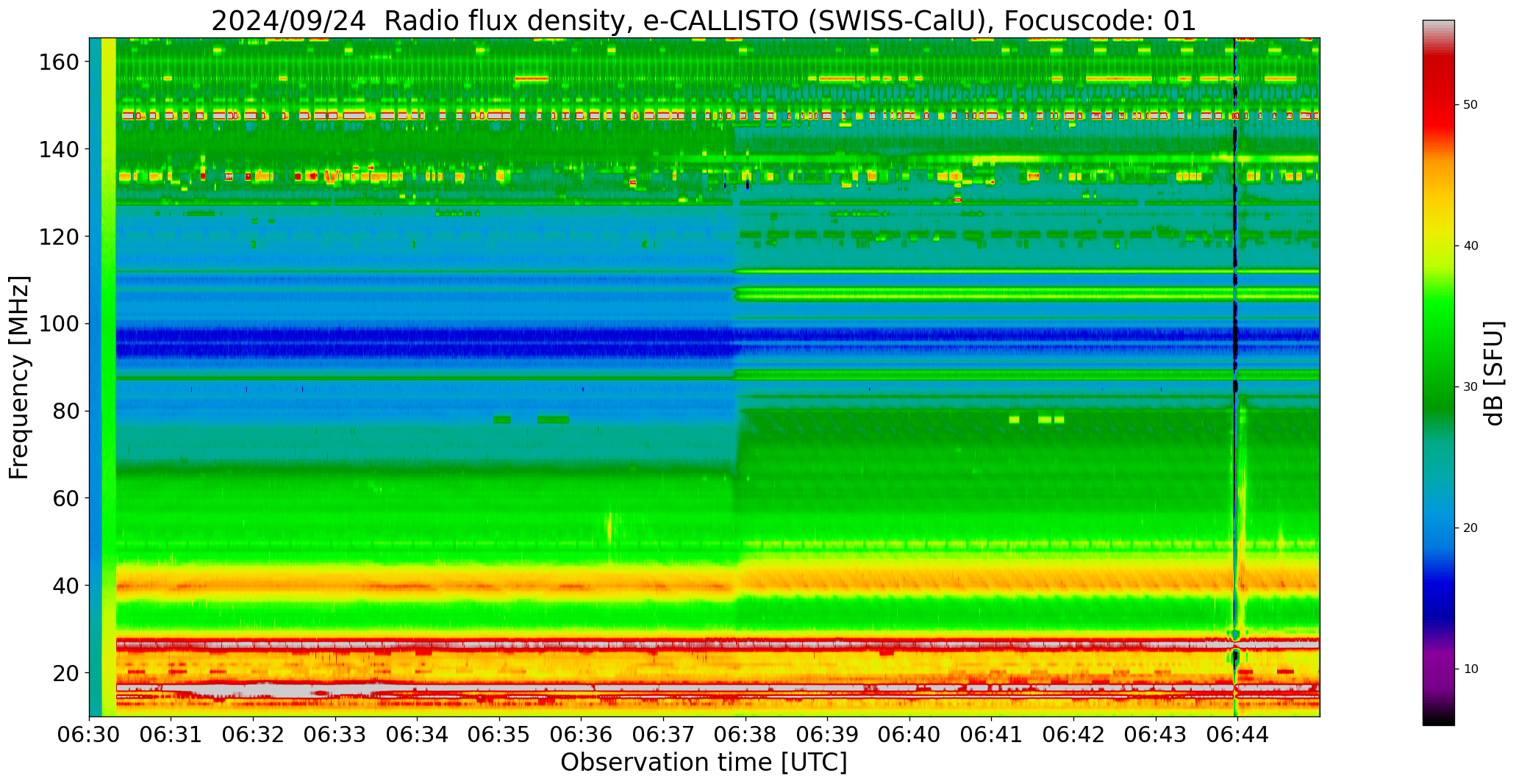
Task: Click the 06:42 time tick label
Action: pos(1074,733)
